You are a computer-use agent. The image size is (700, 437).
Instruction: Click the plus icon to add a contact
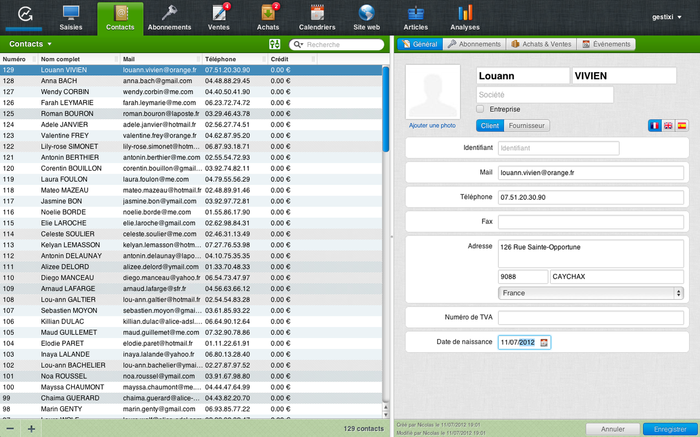click(x=31, y=428)
